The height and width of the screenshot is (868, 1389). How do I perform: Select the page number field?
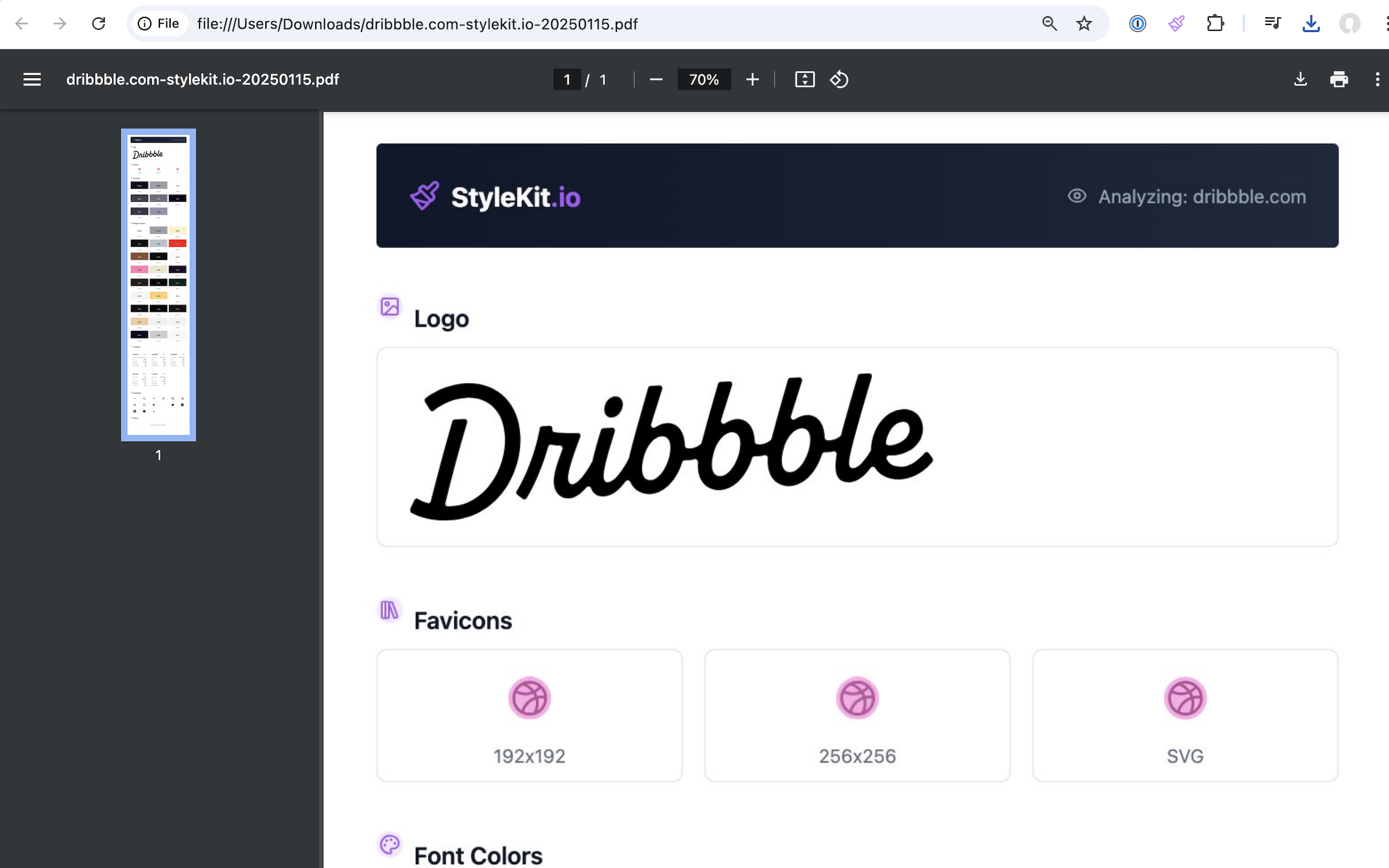point(567,79)
